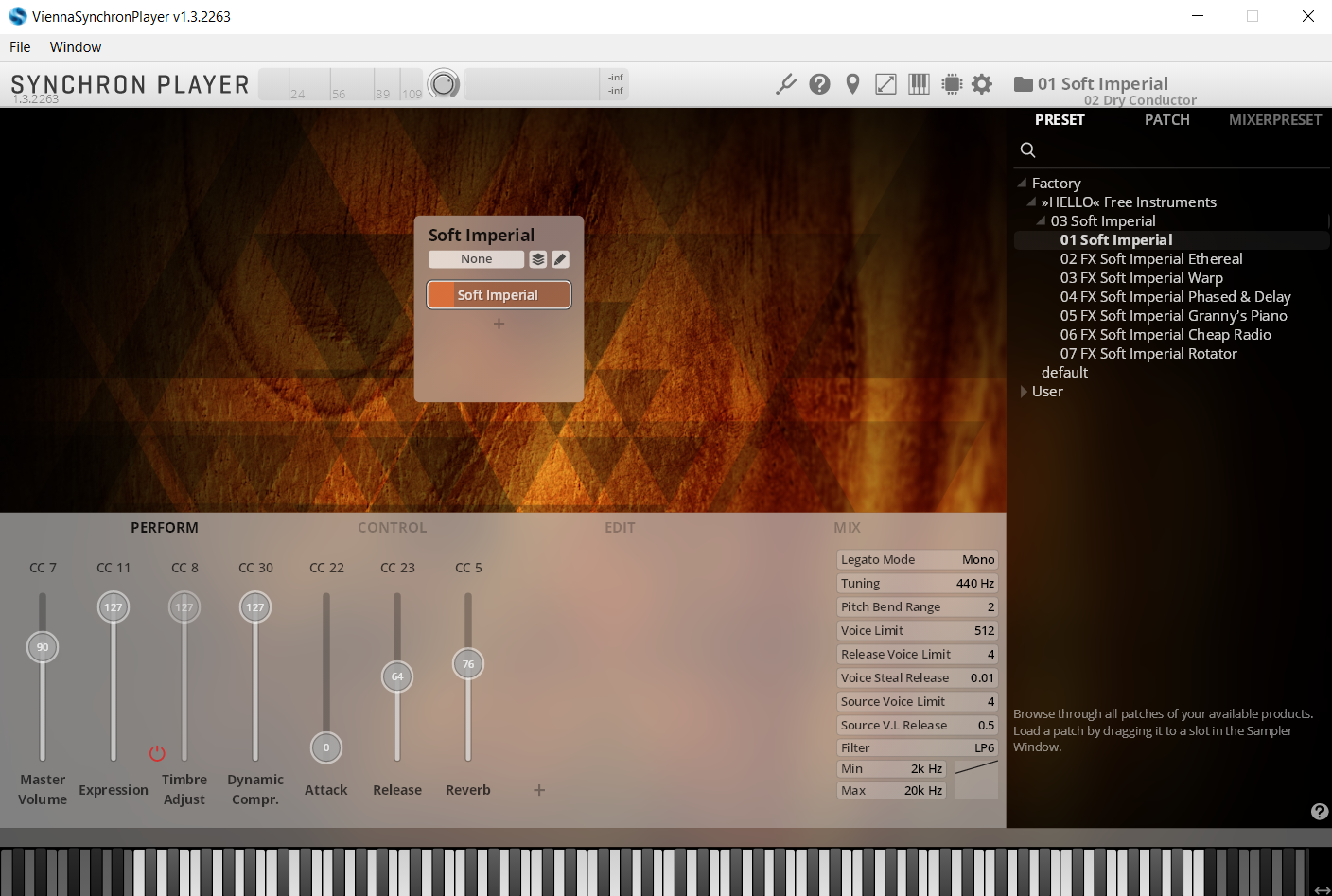Image resolution: width=1332 pixels, height=896 pixels.
Task: Click the location pin icon
Action: point(853,84)
